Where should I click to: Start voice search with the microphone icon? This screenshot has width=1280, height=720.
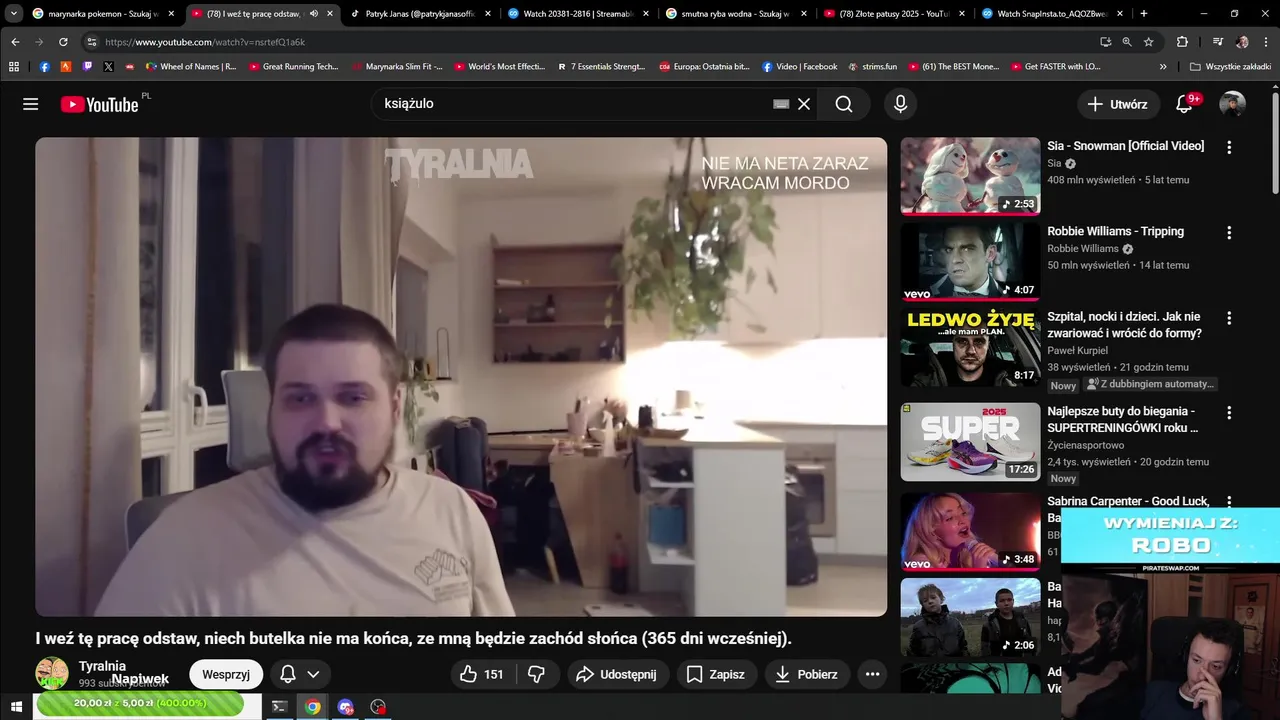(900, 104)
